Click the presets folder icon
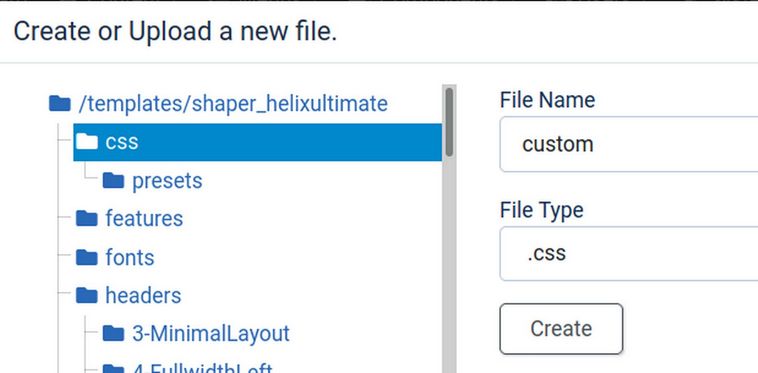The width and height of the screenshot is (758, 373). click(x=114, y=180)
